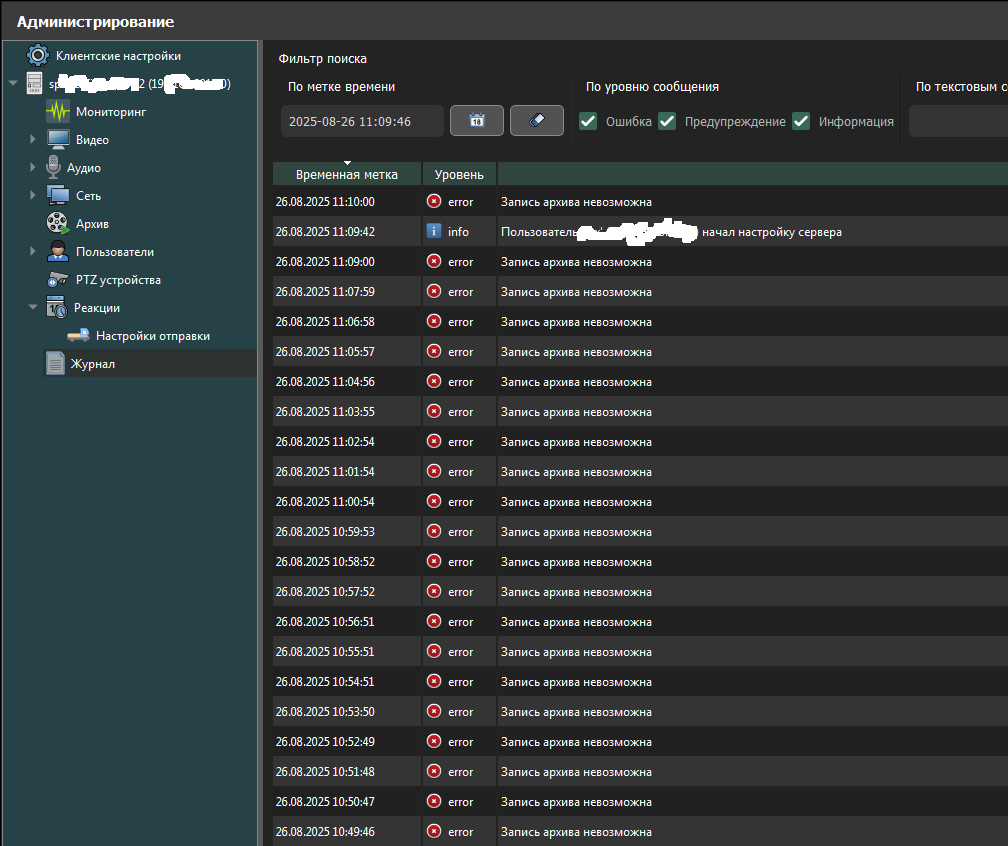Screen dimensions: 1008x846
Task: Click Запись архива невозможна at 11:10:00
Action: pyautogui.click(x=576, y=202)
